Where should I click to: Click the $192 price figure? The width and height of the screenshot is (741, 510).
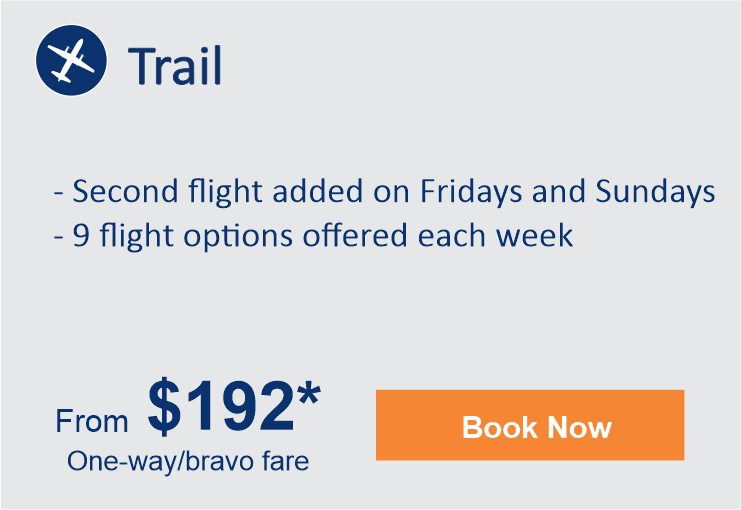point(222,406)
